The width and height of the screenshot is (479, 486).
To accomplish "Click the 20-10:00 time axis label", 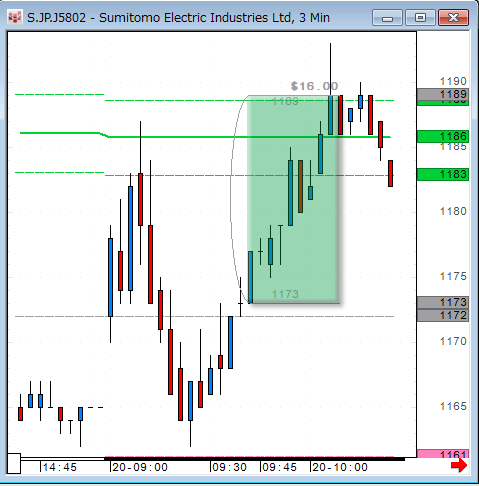I will 340,467.
